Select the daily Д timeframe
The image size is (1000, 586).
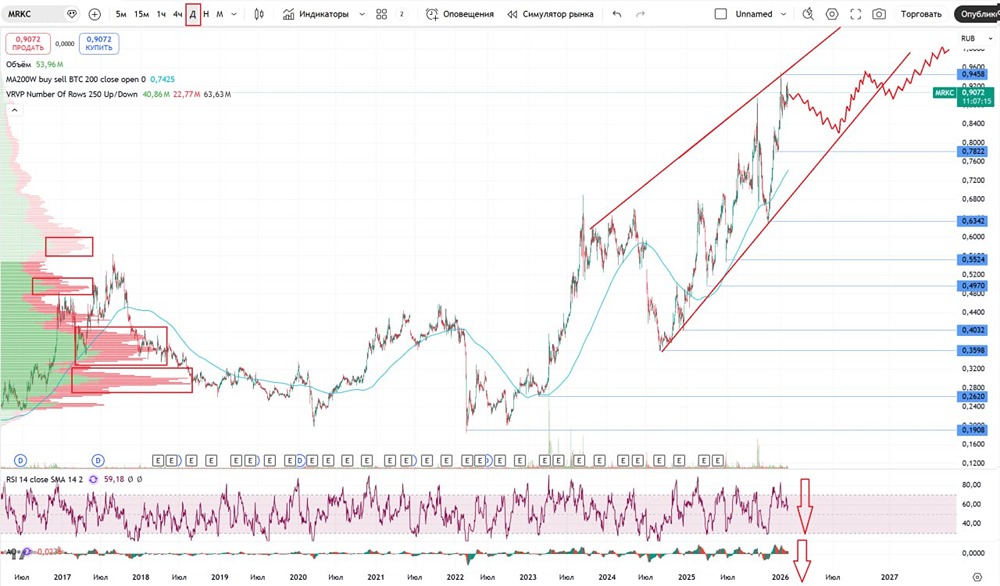click(x=193, y=14)
